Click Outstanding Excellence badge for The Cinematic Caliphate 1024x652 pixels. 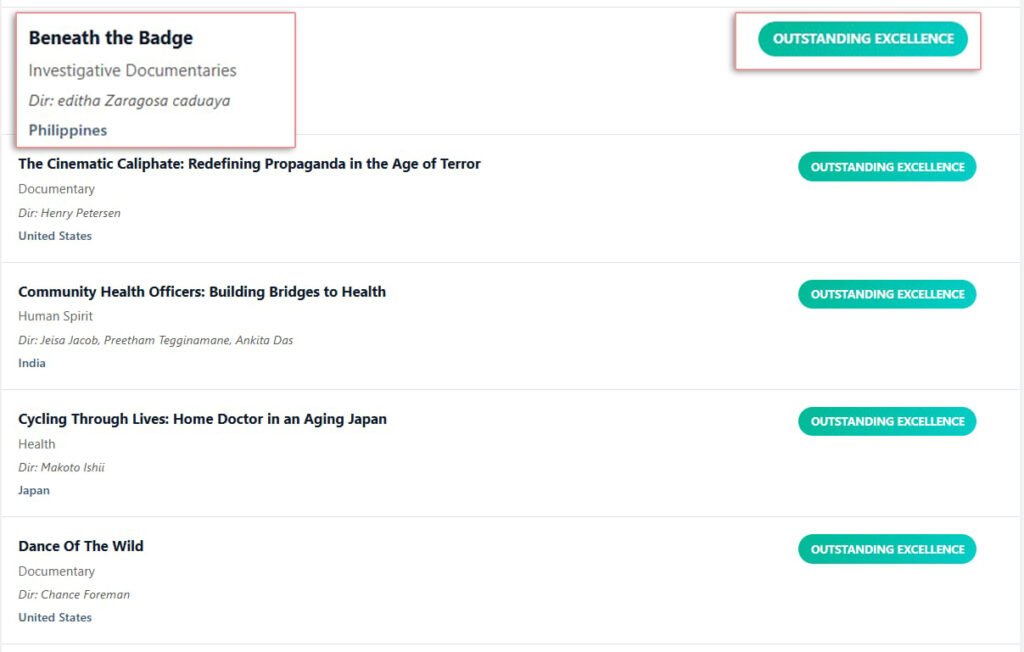(887, 167)
